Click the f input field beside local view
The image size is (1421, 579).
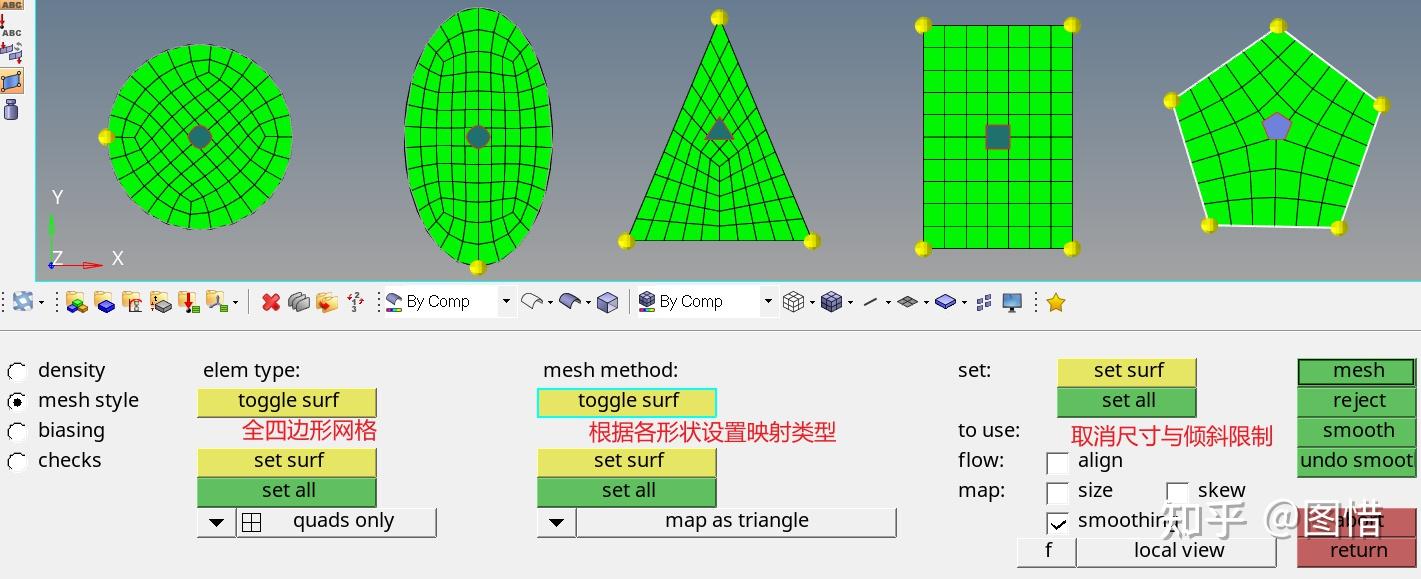tap(1047, 550)
